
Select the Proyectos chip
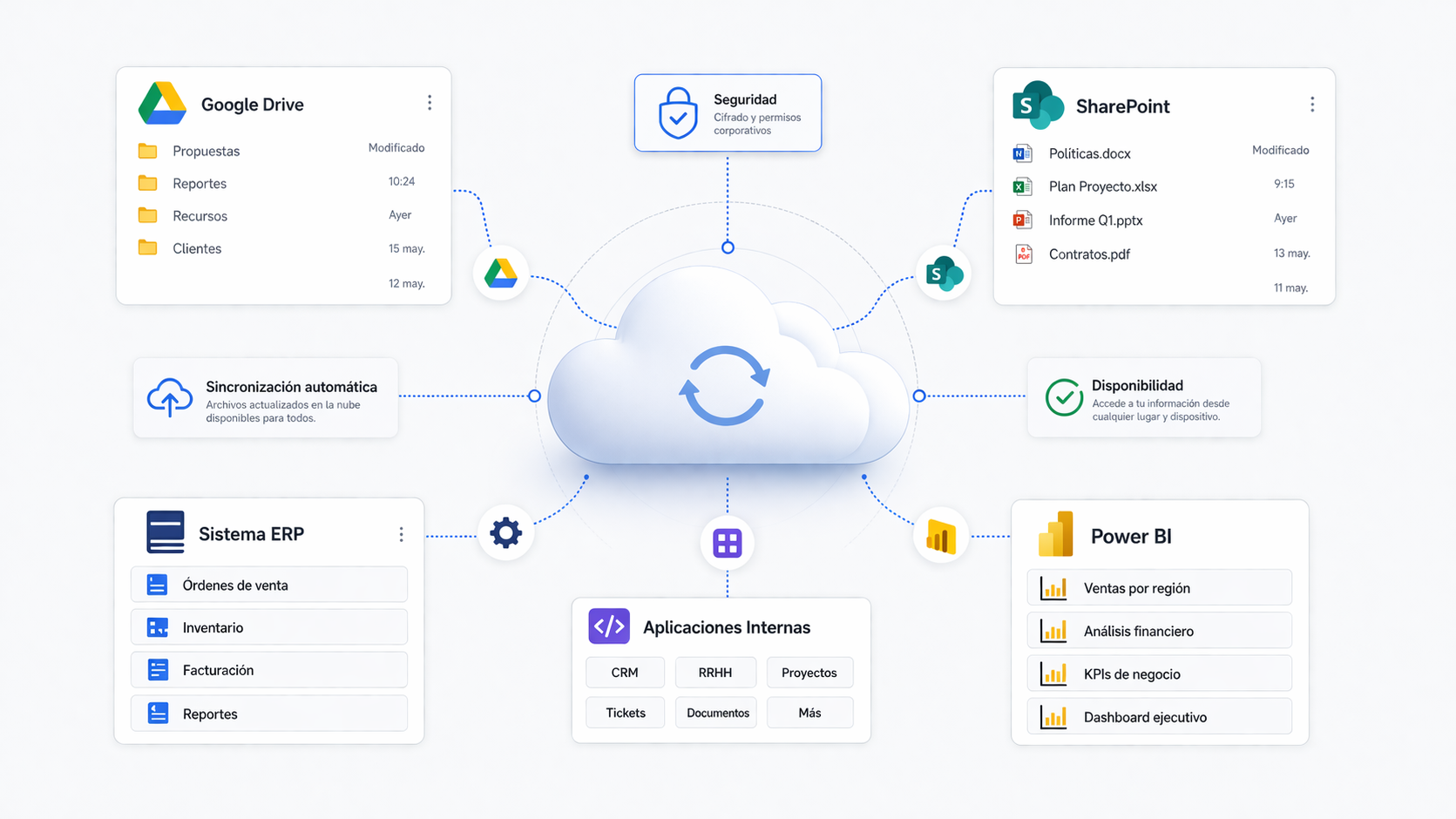(x=809, y=672)
